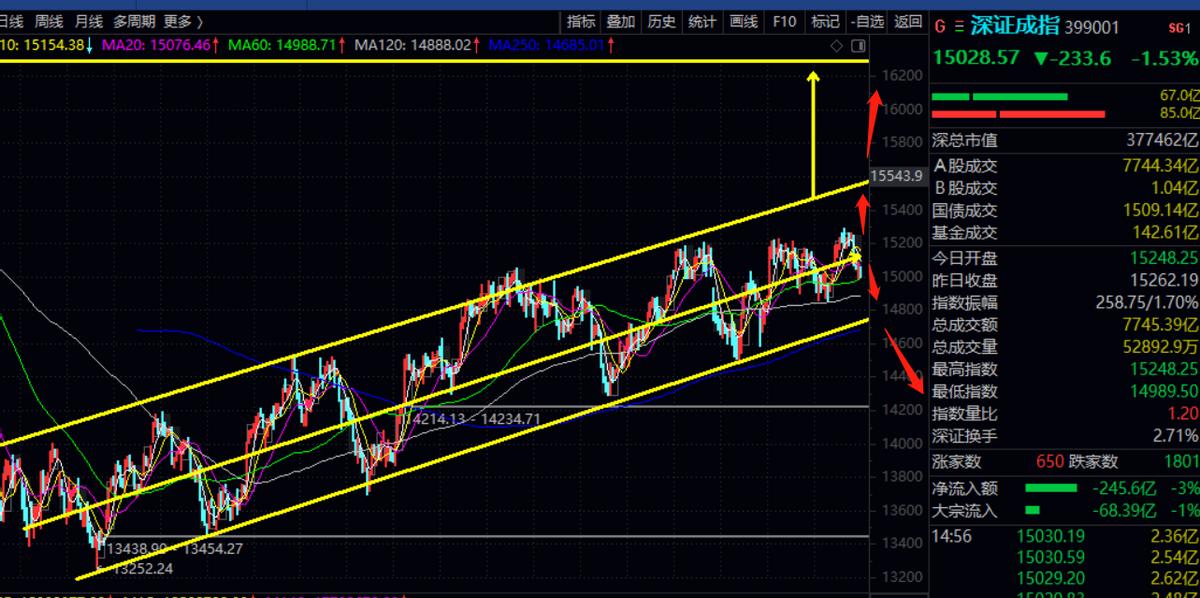This screenshot has height=598, width=1200.
Task: Click the diamond marker icon above the chart
Action: 837,46
